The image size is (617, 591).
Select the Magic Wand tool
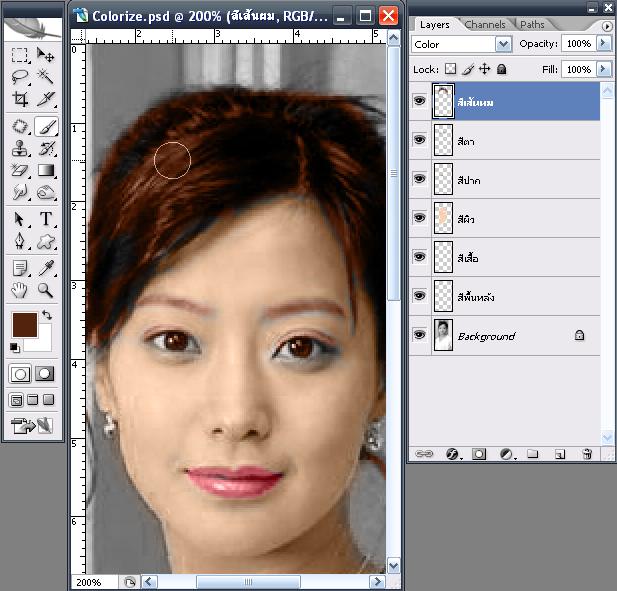click(x=46, y=76)
